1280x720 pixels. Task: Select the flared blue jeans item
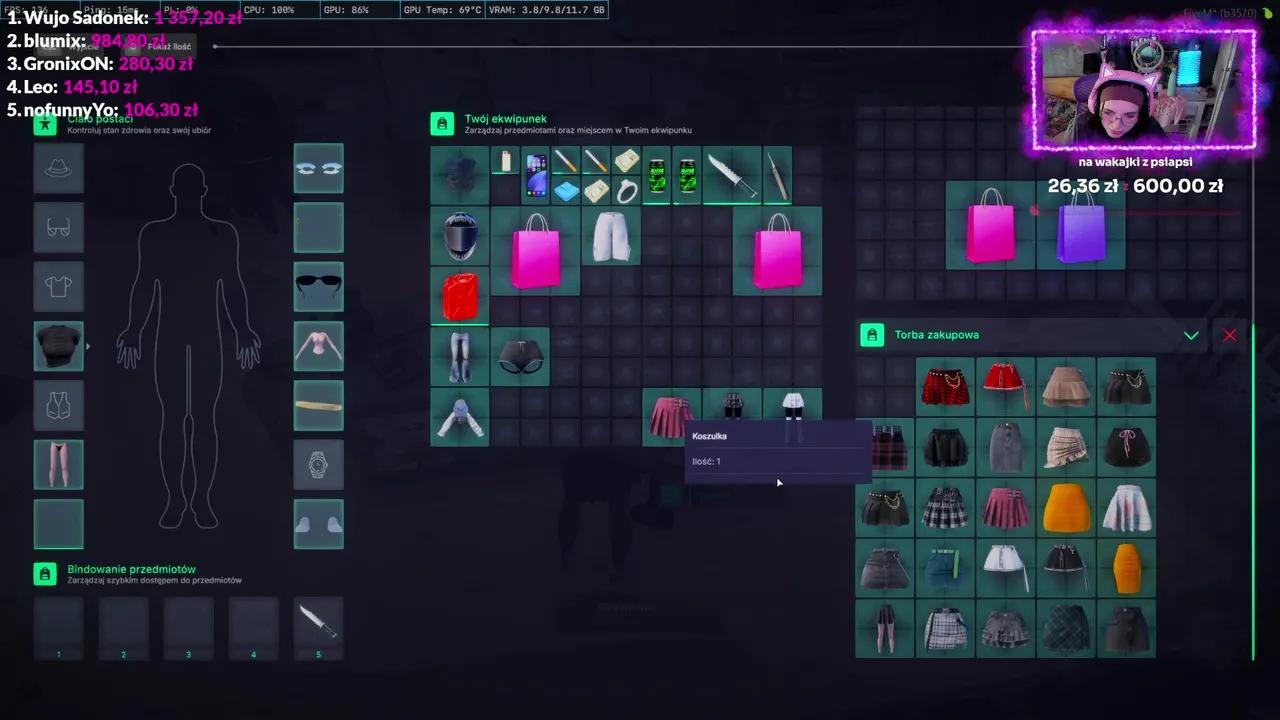click(x=460, y=356)
